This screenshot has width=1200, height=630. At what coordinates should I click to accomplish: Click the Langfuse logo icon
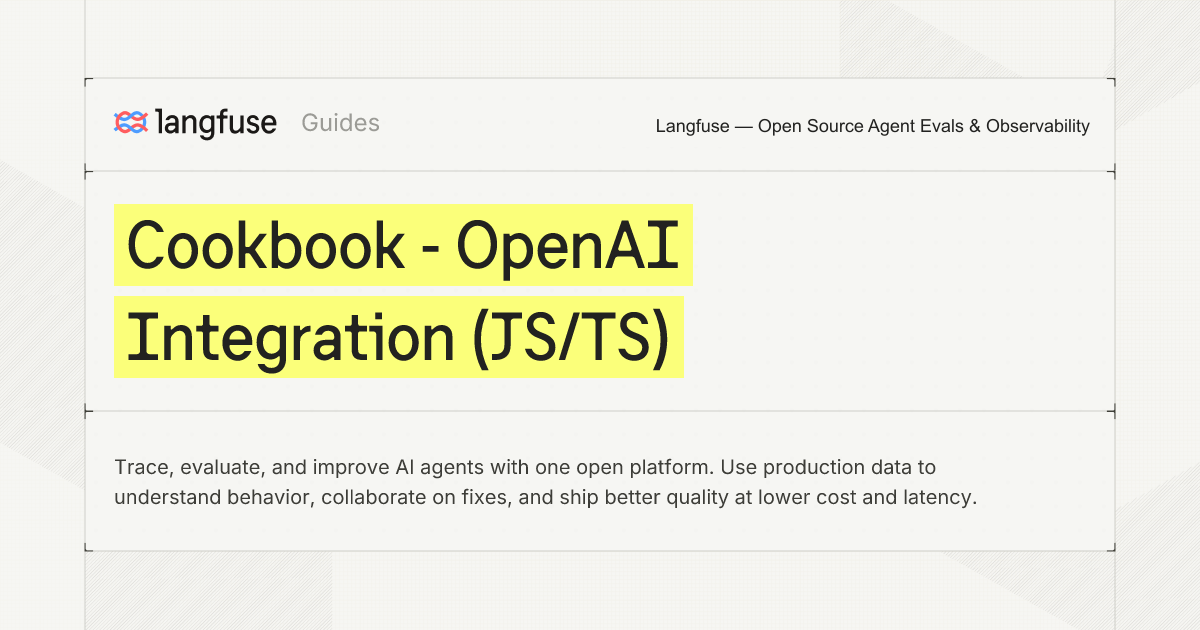(x=131, y=123)
